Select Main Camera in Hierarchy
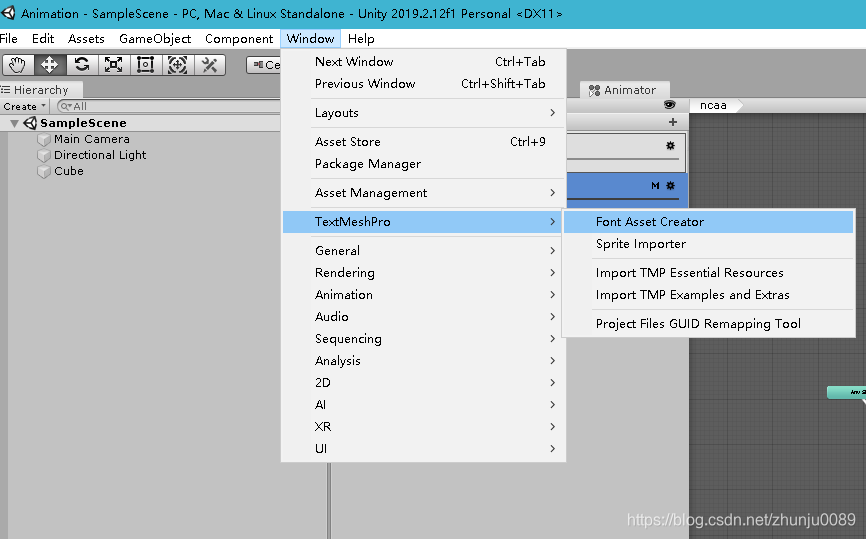 point(92,139)
